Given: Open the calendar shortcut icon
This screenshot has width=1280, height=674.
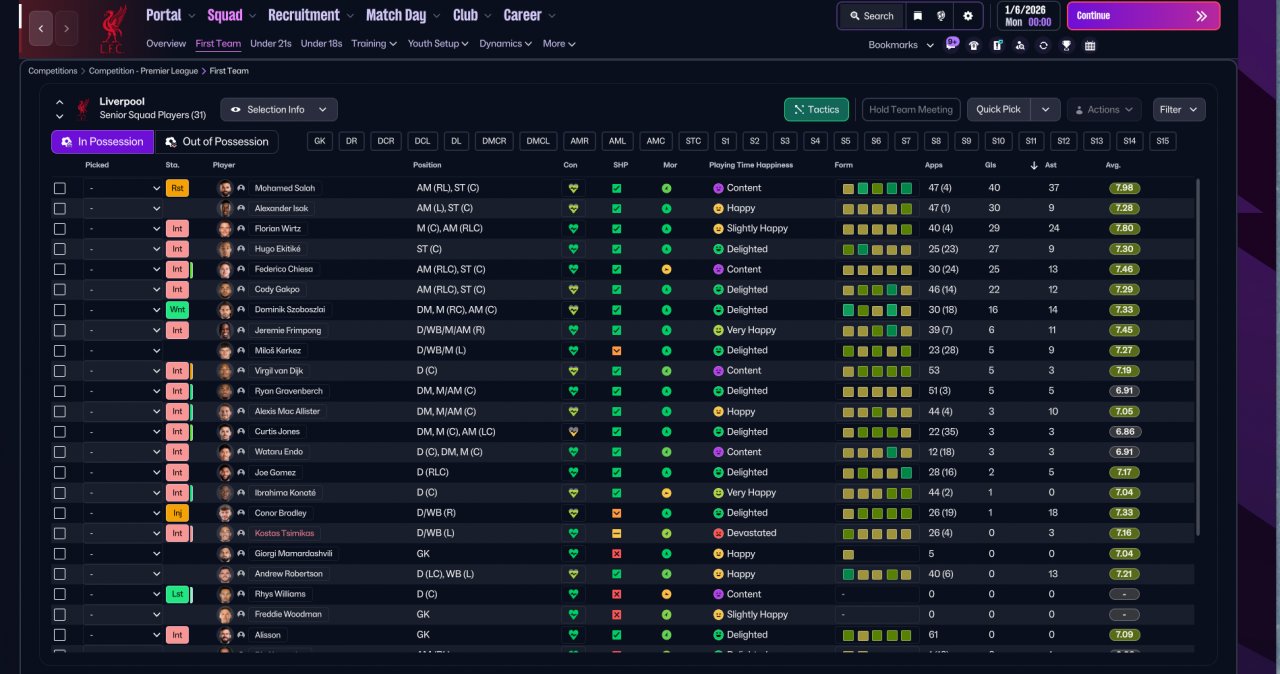Looking at the screenshot, I should click(1090, 45).
